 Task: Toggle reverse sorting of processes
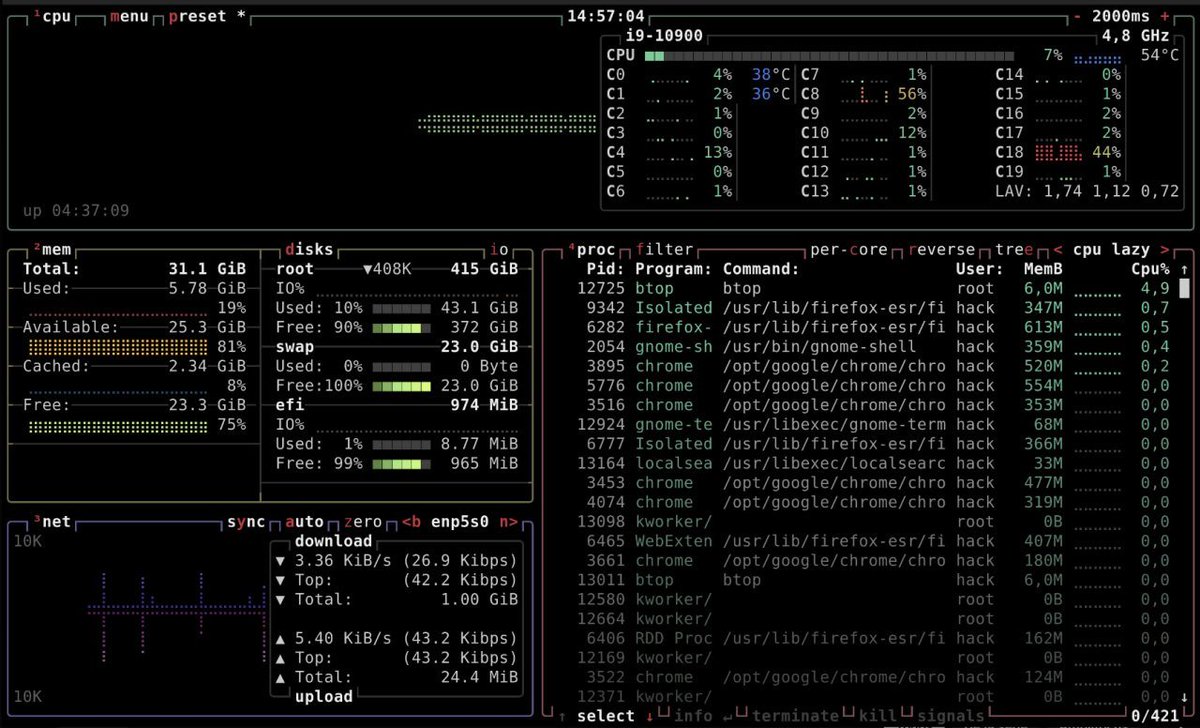pos(941,249)
